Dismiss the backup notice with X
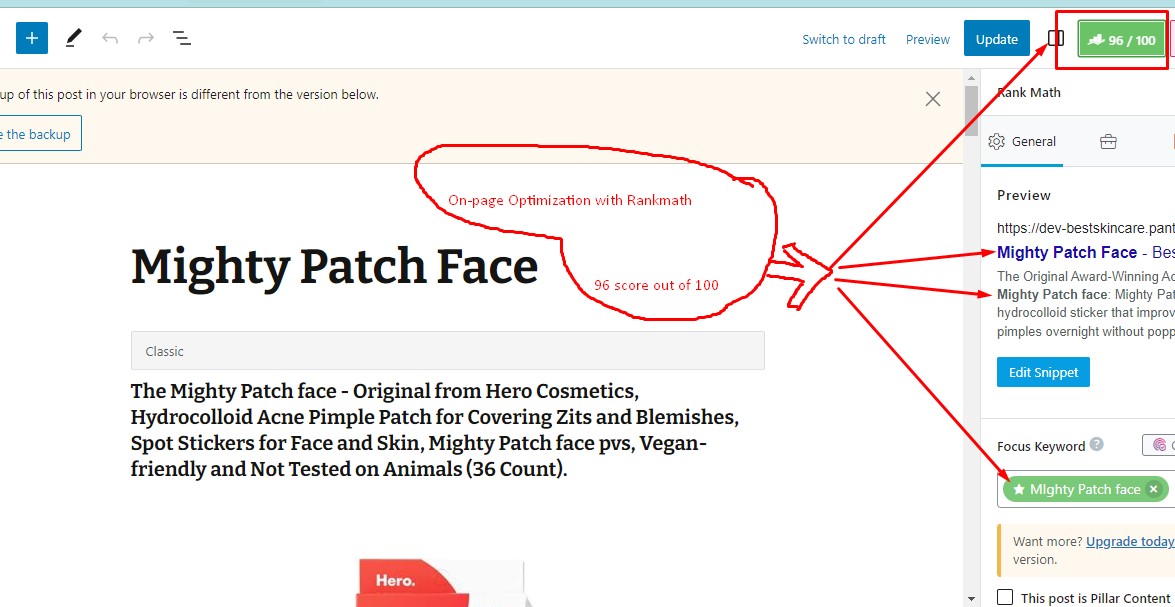 pyautogui.click(x=932, y=99)
